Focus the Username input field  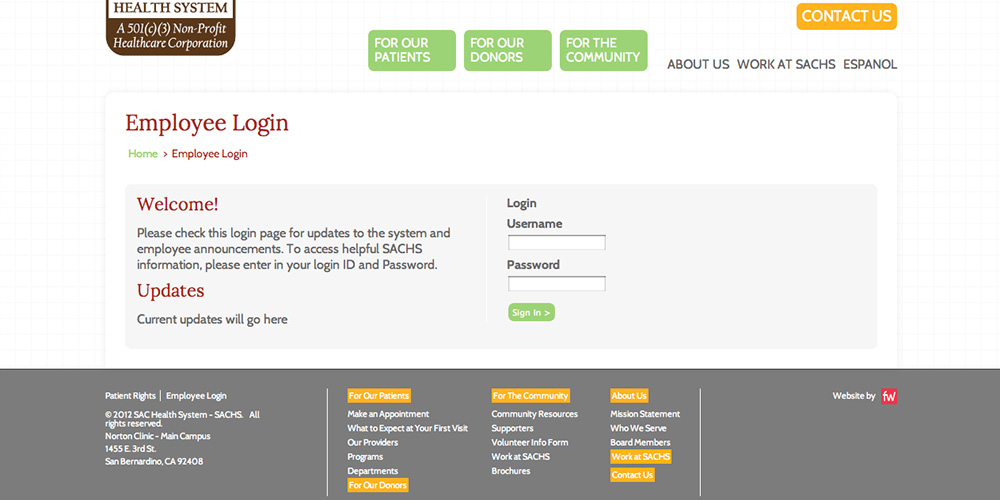[557, 242]
